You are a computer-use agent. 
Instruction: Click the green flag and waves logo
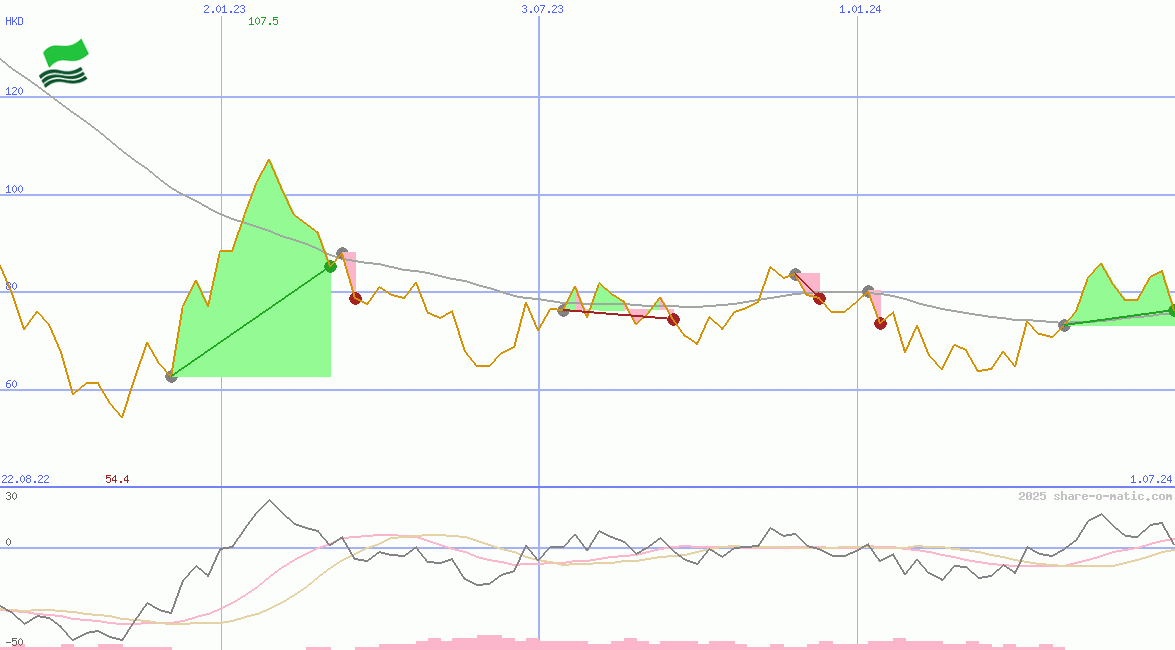pyautogui.click(x=64, y=63)
